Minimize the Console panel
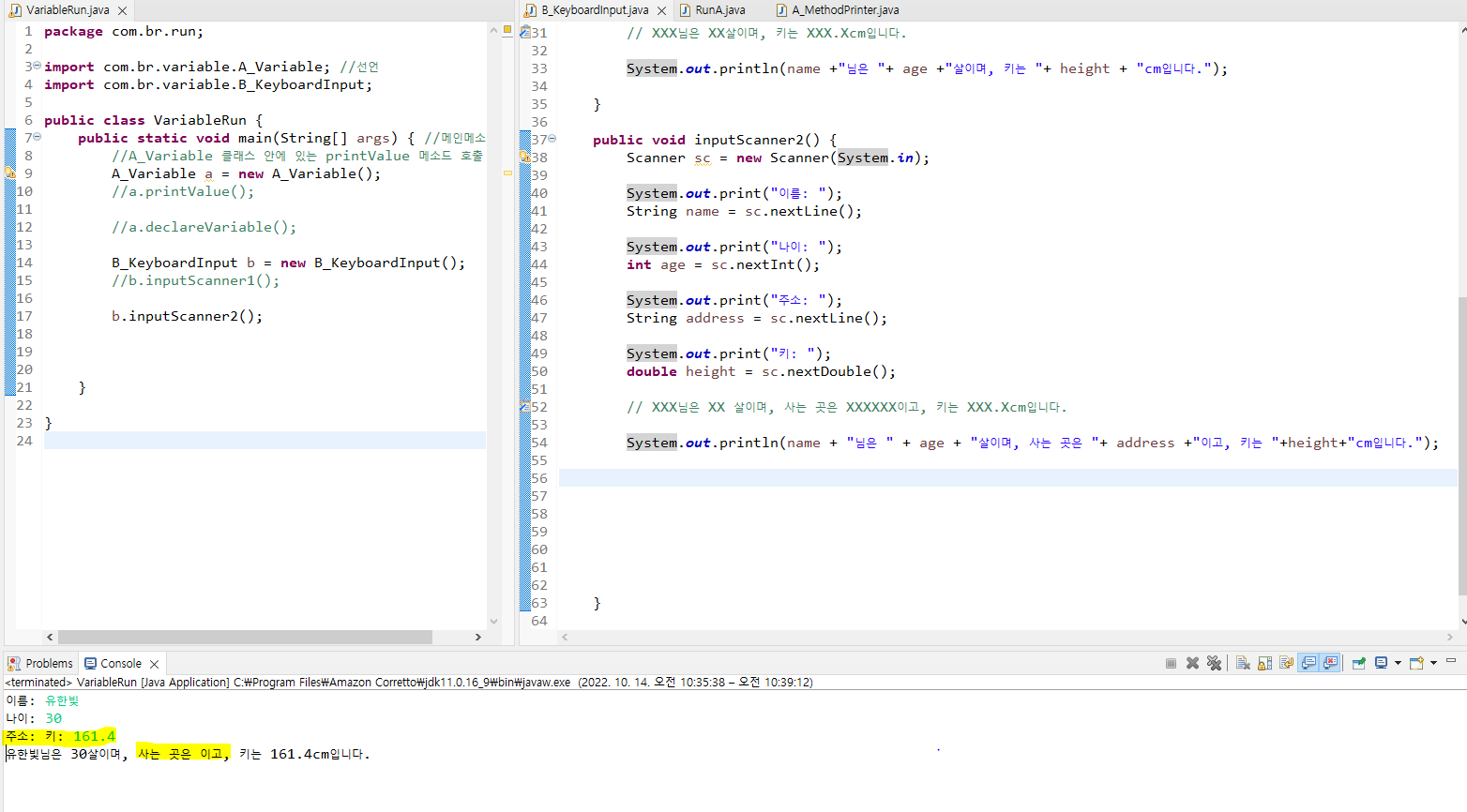 tap(1451, 661)
